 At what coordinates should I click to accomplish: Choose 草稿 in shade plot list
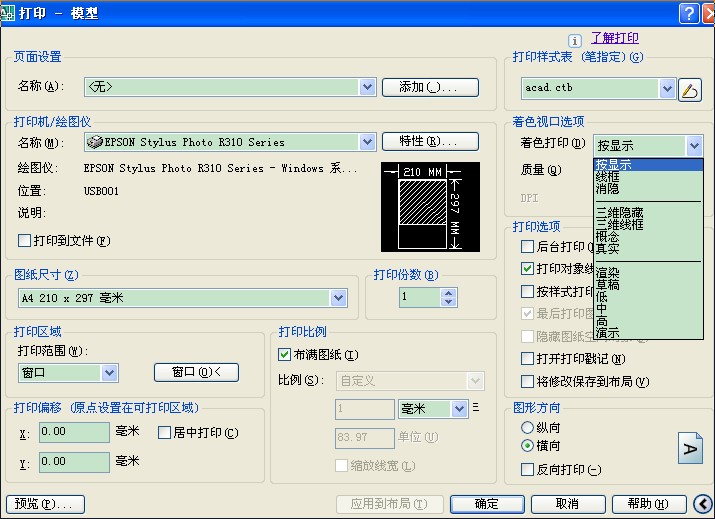648,285
